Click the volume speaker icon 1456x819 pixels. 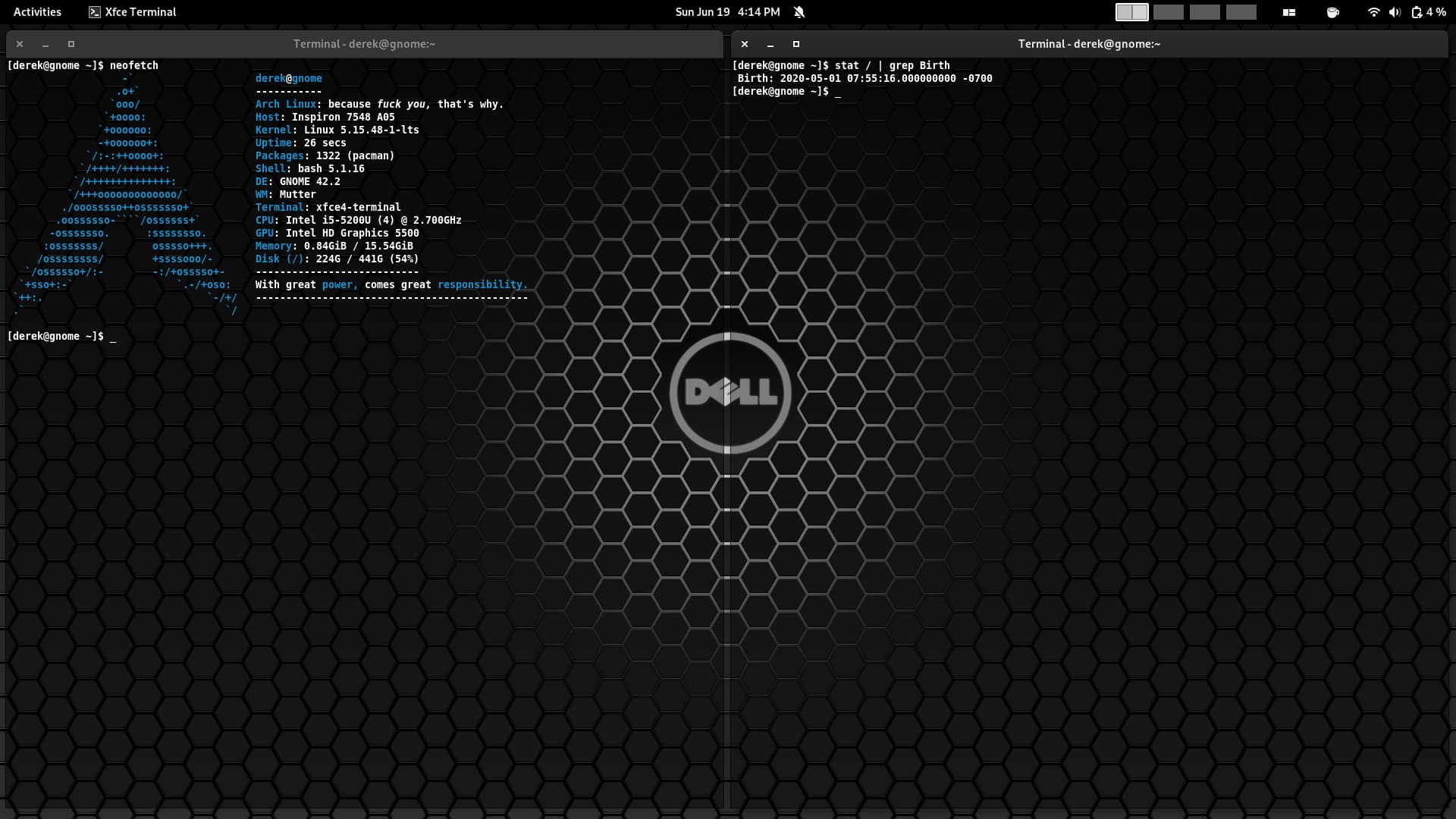click(x=1394, y=12)
